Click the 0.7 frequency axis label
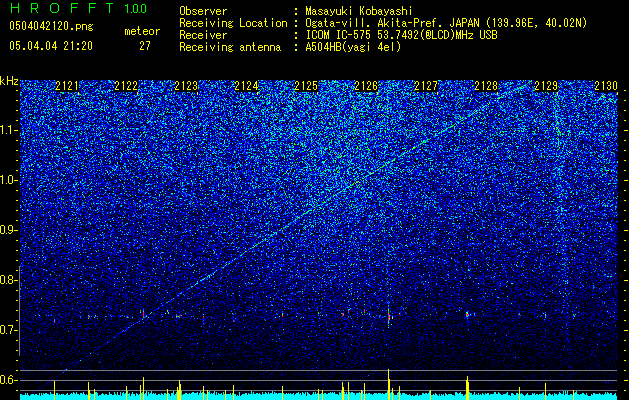The image size is (629, 400). (8, 330)
